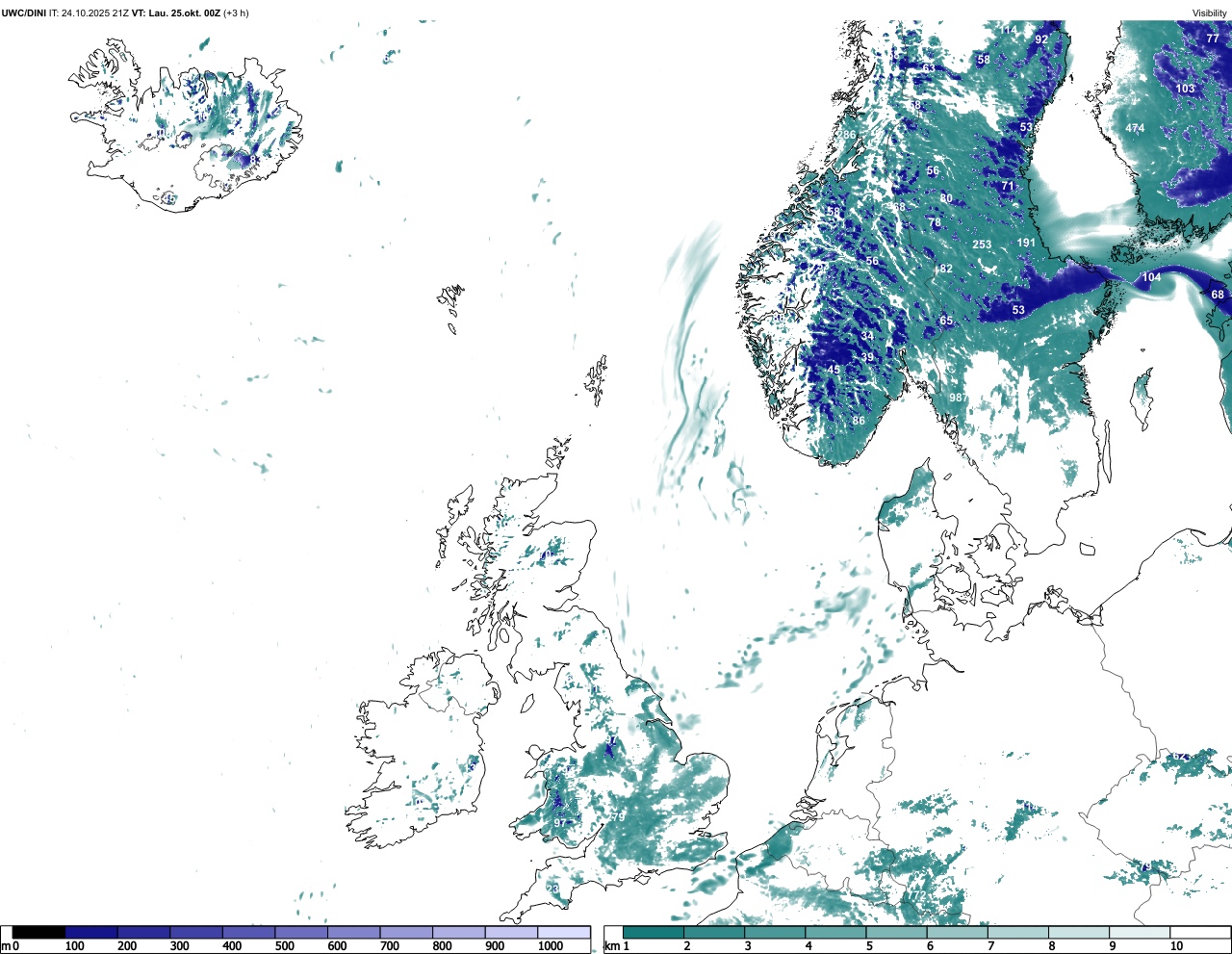The width and height of the screenshot is (1232, 954).
Task: Click the "482" visibility value on map
Action: click(x=943, y=269)
